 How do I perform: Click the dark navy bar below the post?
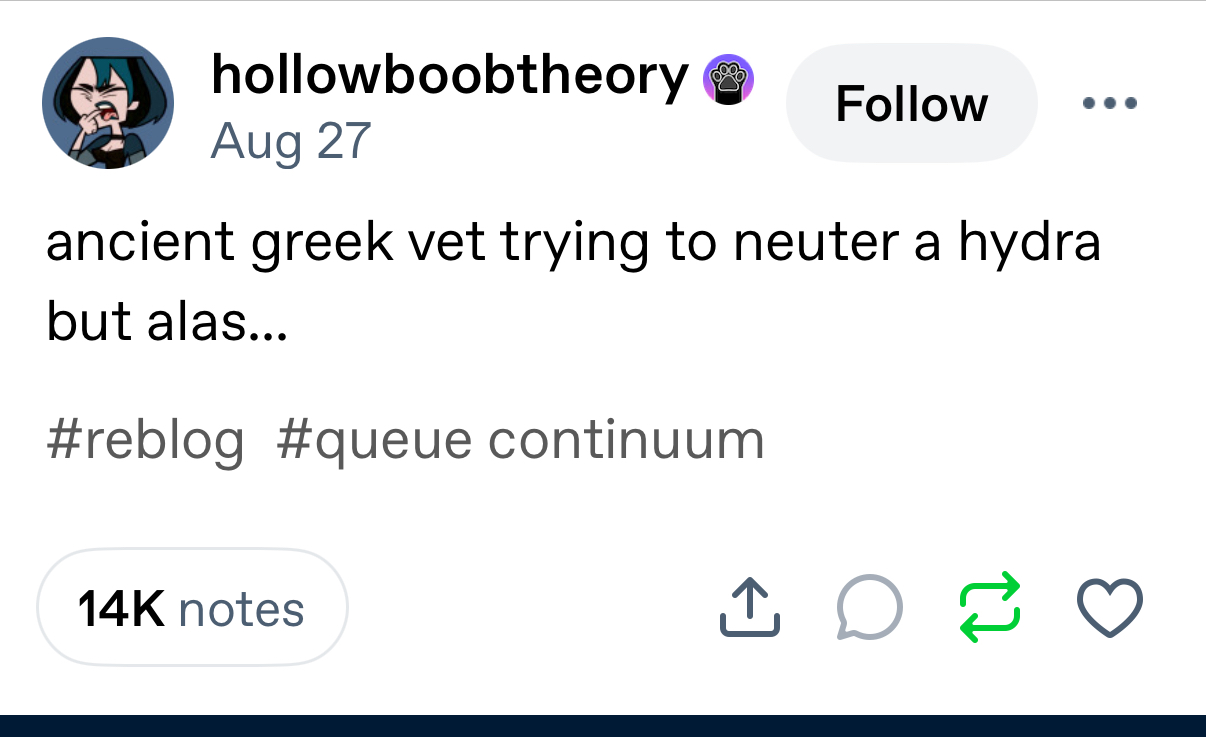coord(603,726)
